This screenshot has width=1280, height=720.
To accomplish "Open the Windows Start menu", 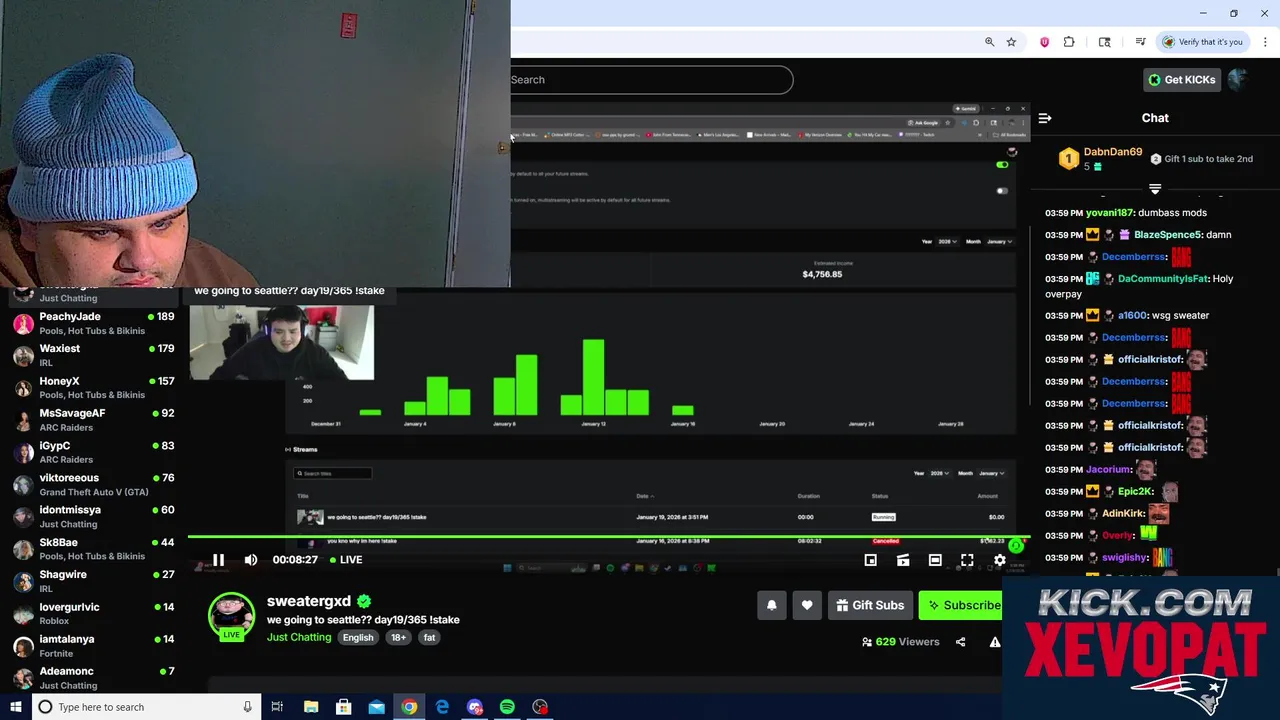I will point(15,707).
